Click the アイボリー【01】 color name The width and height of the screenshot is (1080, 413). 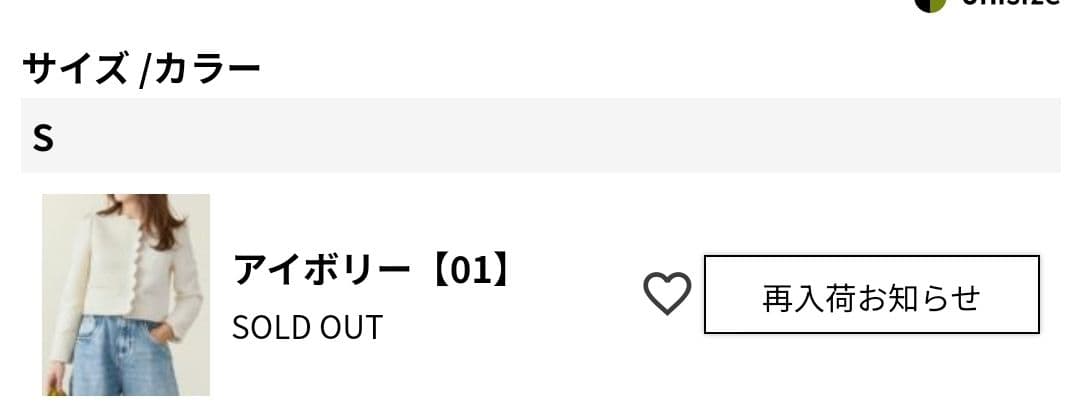373,269
